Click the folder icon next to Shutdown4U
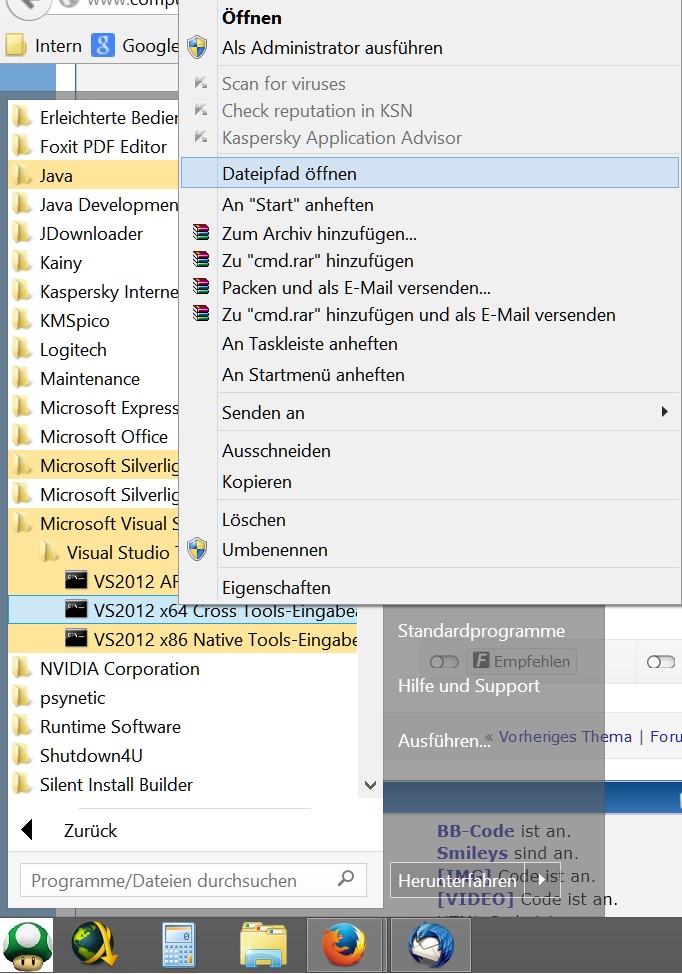This screenshot has height=974, width=682. pyautogui.click(x=22, y=755)
